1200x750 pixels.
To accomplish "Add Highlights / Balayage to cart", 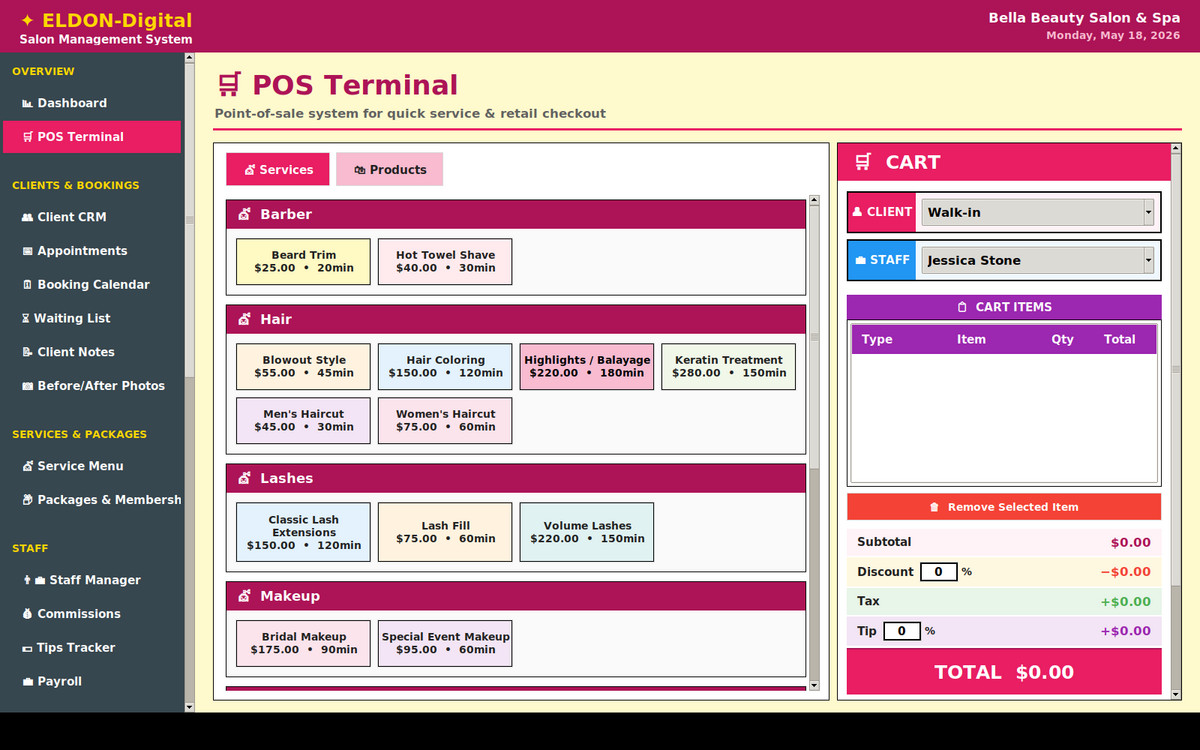I will 587,367.
